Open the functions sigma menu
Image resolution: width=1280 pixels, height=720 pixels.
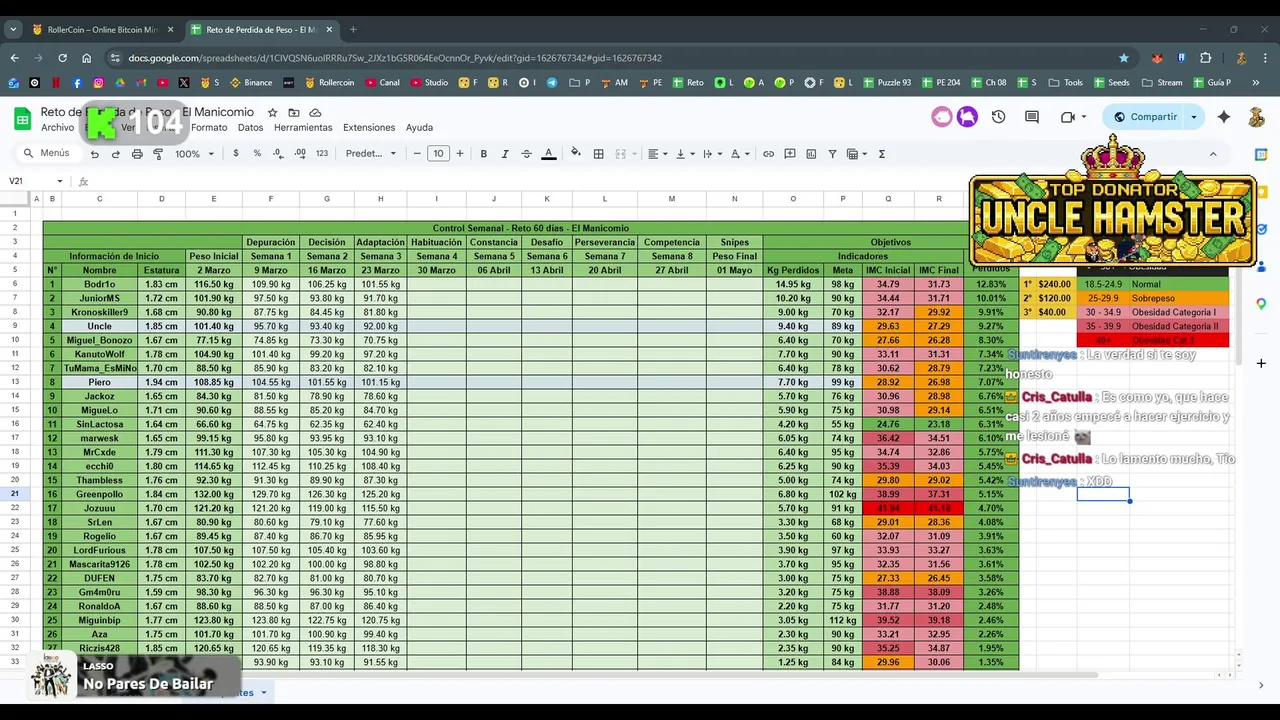pos(881,154)
